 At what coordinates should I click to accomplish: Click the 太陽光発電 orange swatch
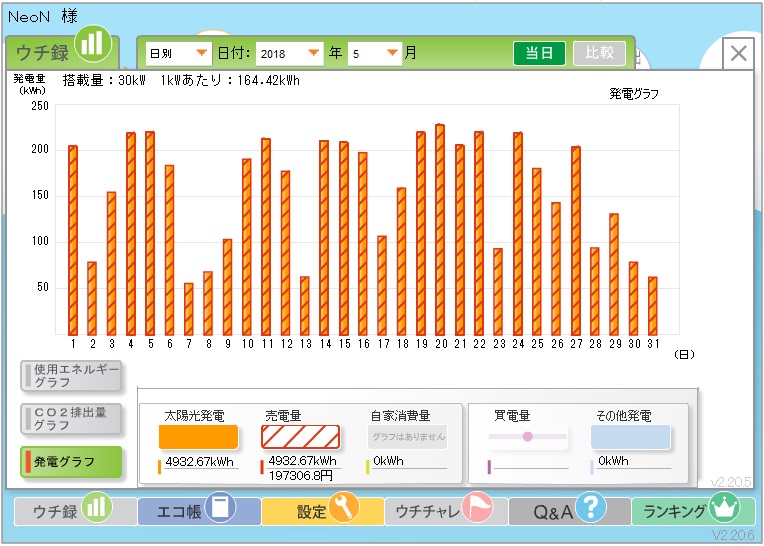click(198, 436)
